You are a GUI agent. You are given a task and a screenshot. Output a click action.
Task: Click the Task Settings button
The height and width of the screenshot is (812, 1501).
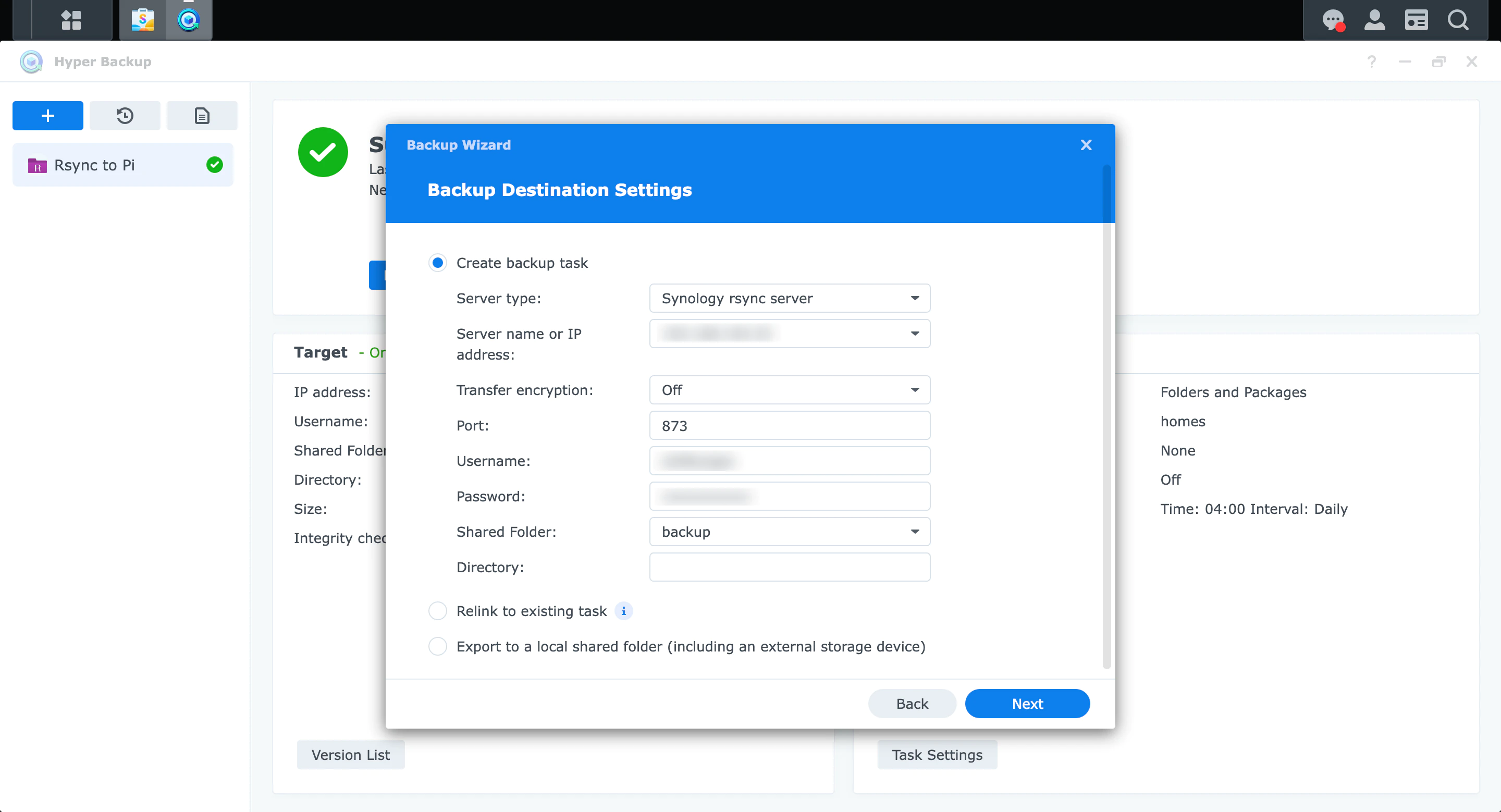pyautogui.click(x=937, y=754)
